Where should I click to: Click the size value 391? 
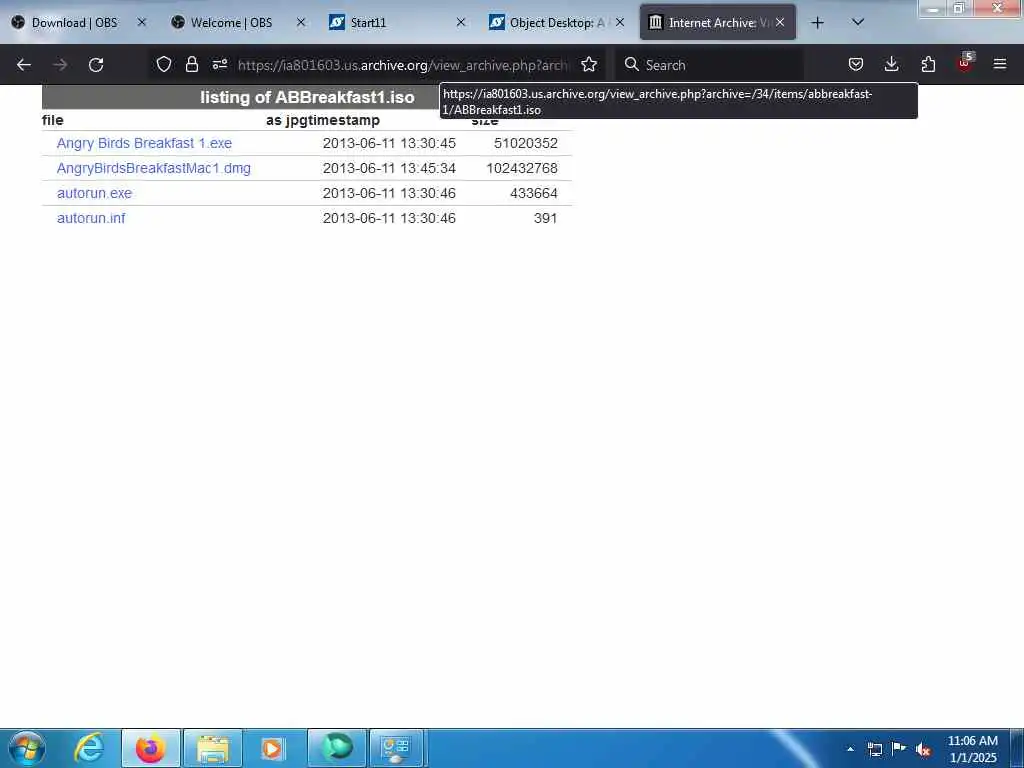point(545,218)
